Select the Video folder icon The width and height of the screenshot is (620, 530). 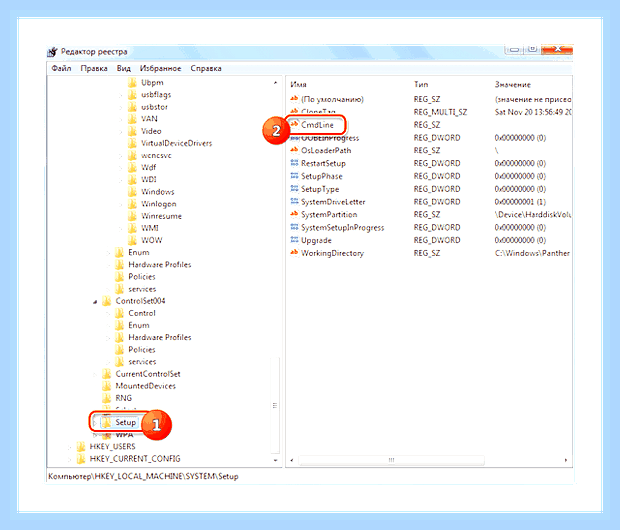[x=132, y=131]
